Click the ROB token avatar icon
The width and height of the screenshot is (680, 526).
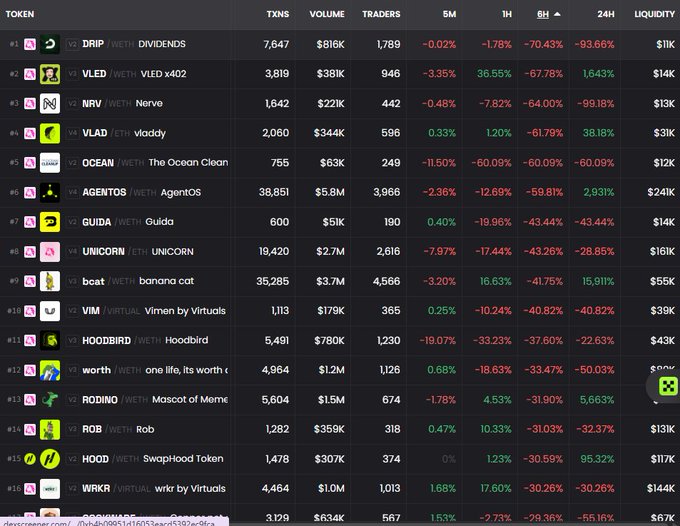tap(50, 429)
